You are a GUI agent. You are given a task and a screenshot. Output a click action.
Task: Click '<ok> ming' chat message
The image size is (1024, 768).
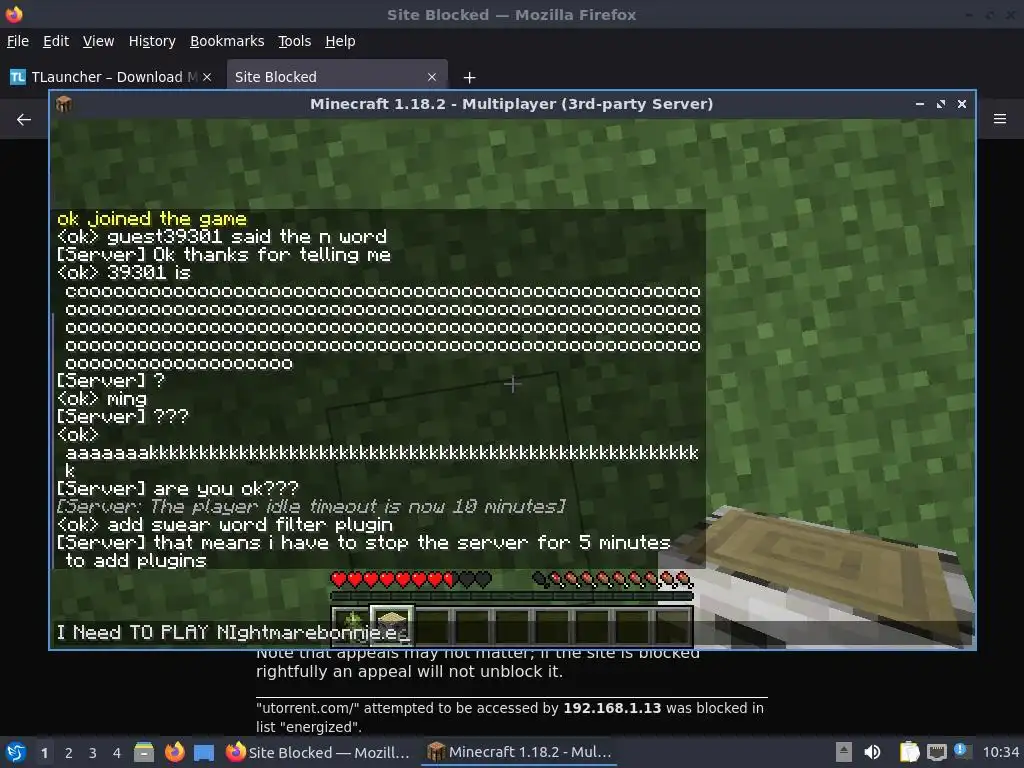pyautogui.click(x=101, y=398)
